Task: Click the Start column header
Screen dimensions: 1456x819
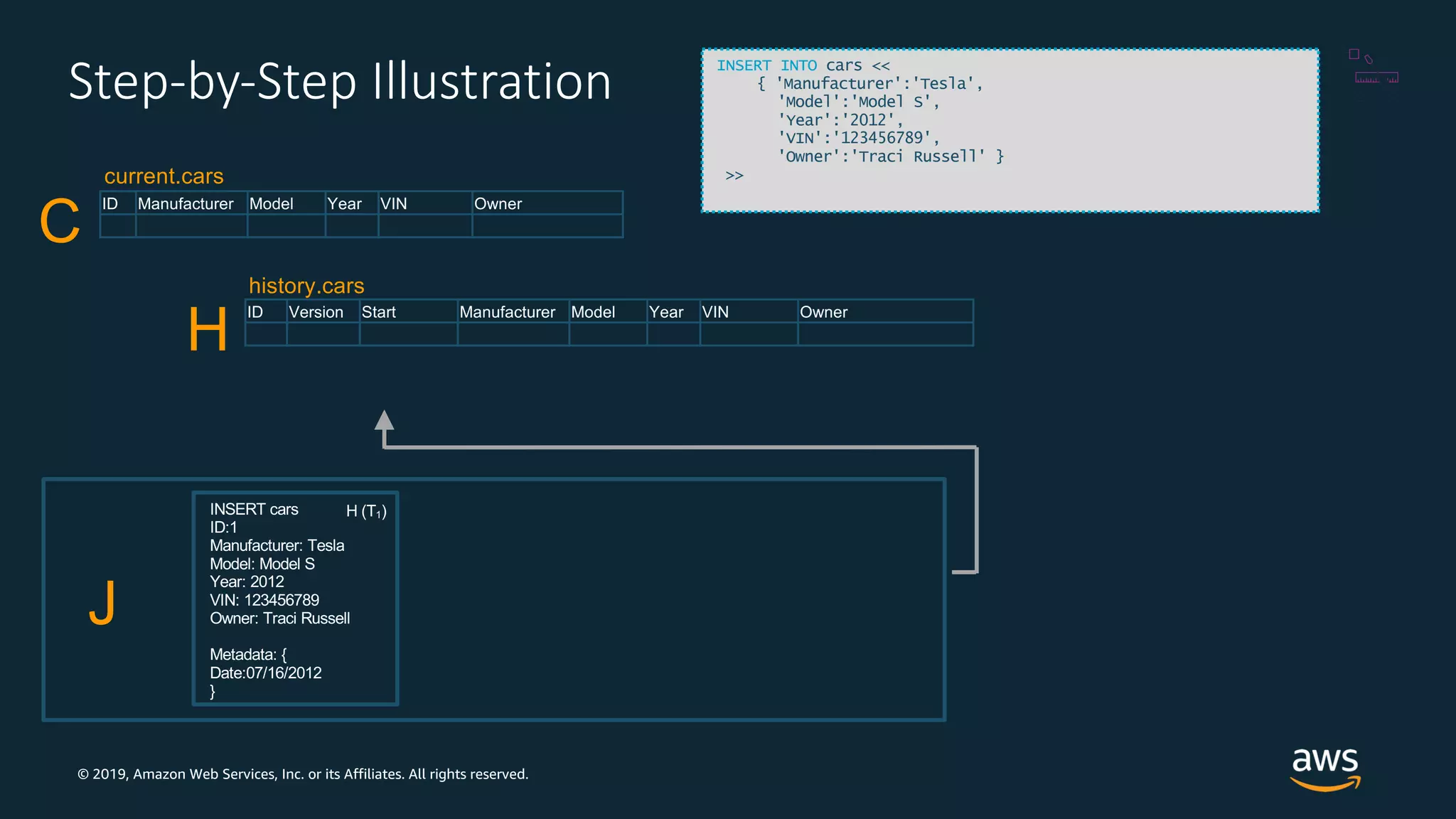Action: 379,312
